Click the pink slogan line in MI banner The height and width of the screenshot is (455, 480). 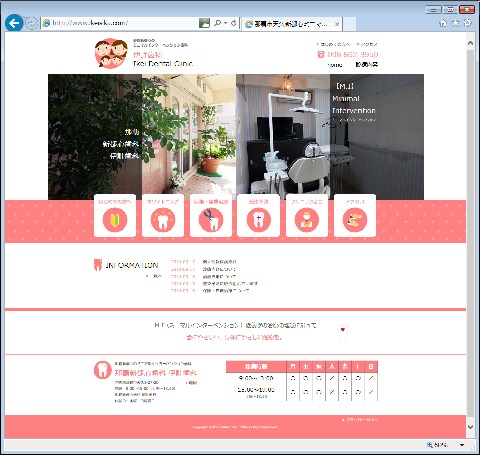click(x=235, y=337)
